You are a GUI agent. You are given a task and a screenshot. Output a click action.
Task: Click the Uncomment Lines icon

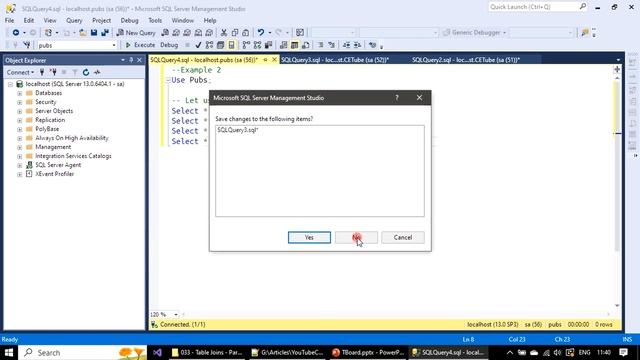coord(331,45)
